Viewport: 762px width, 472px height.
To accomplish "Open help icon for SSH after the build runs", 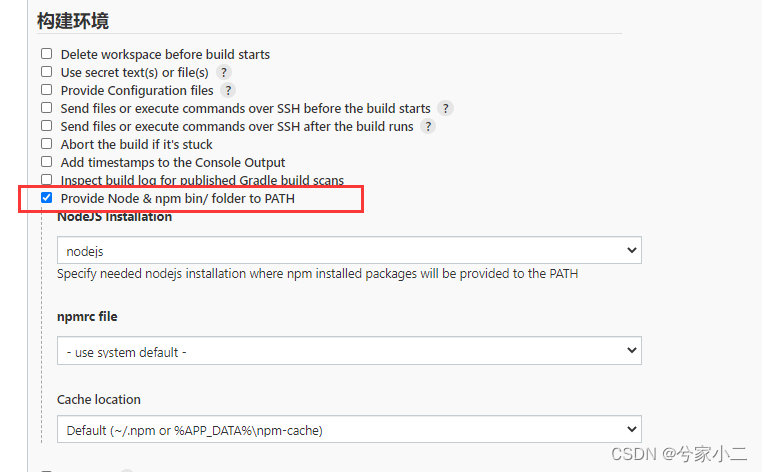I will click(428, 126).
